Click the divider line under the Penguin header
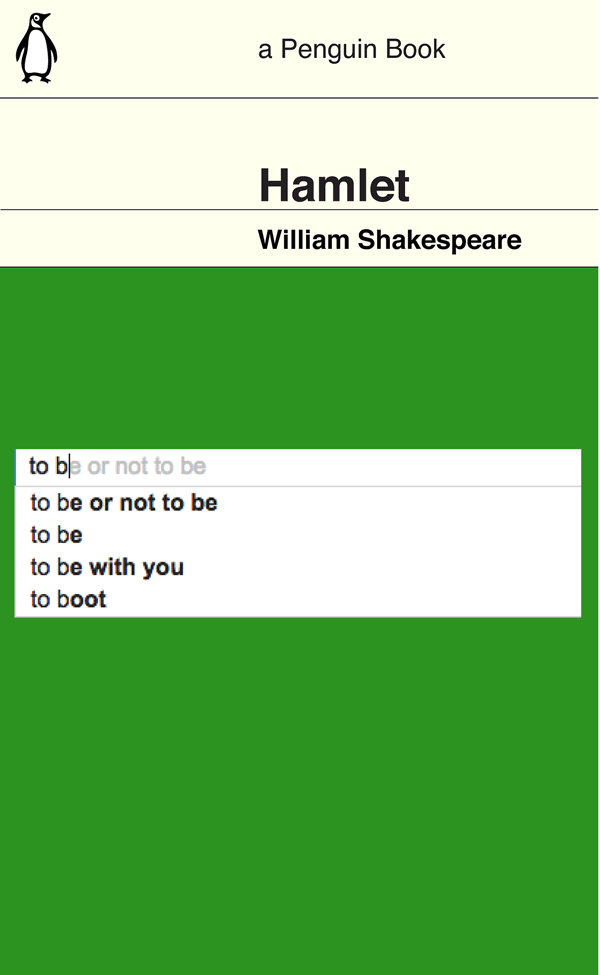Screen dimensions: 600x975 298,98
